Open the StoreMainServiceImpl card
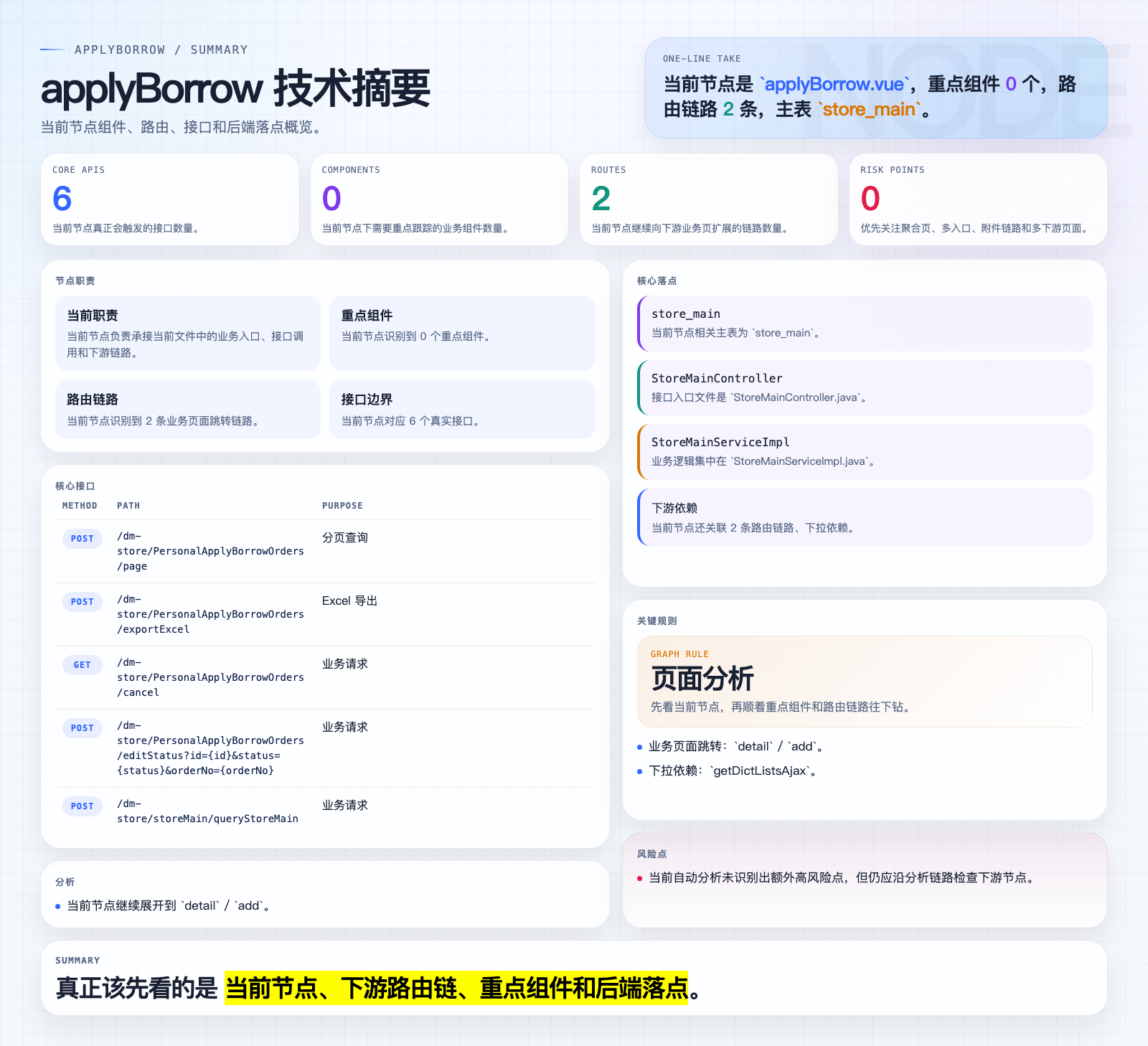The width and height of the screenshot is (1148, 1046). [865, 452]
